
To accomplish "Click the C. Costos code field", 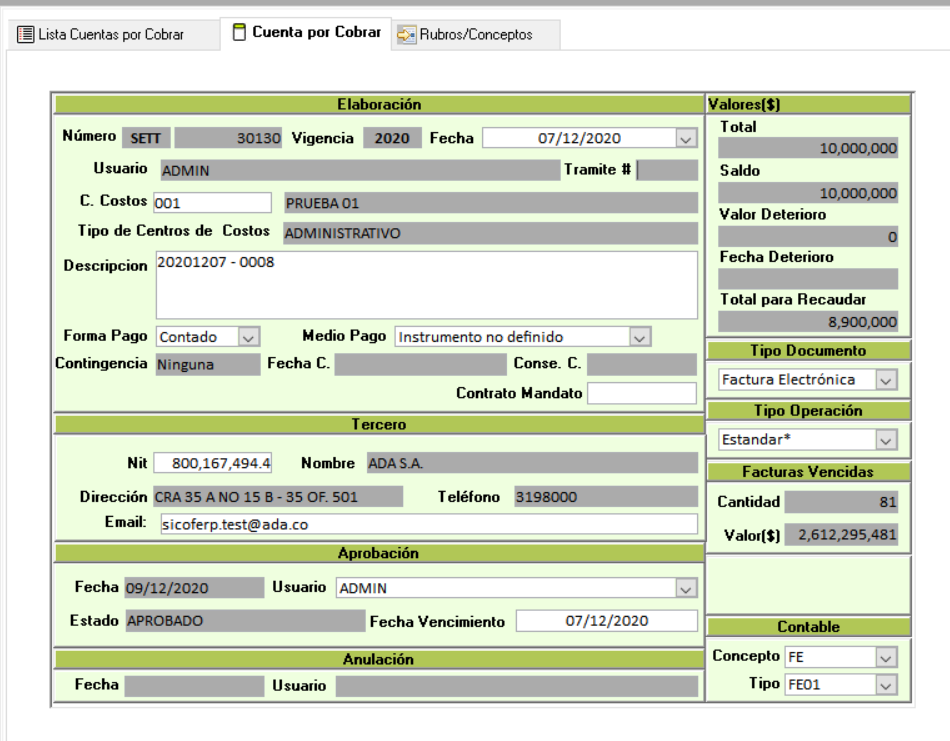I will [x=212, y=203].
